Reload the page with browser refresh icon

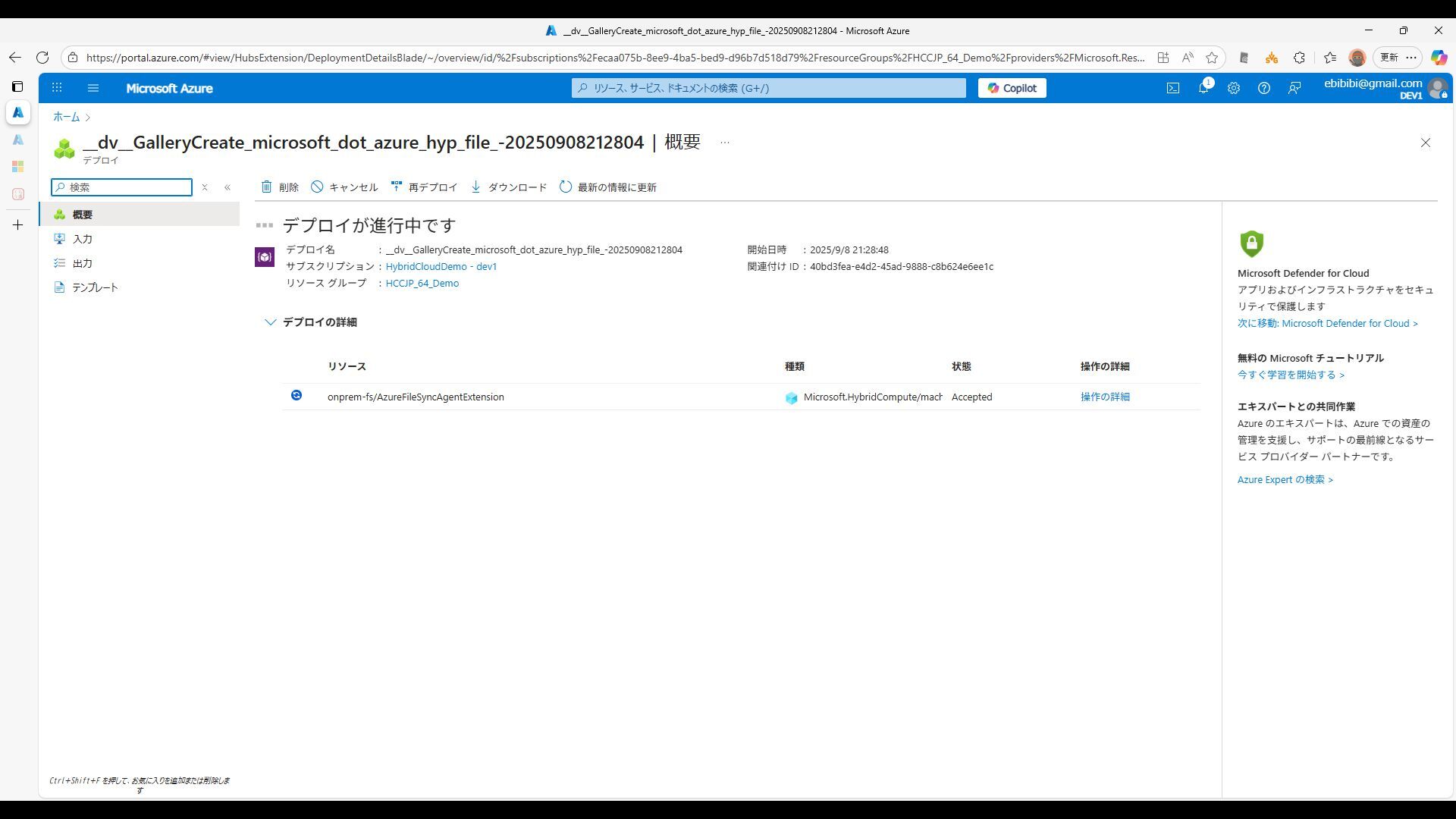42,58
